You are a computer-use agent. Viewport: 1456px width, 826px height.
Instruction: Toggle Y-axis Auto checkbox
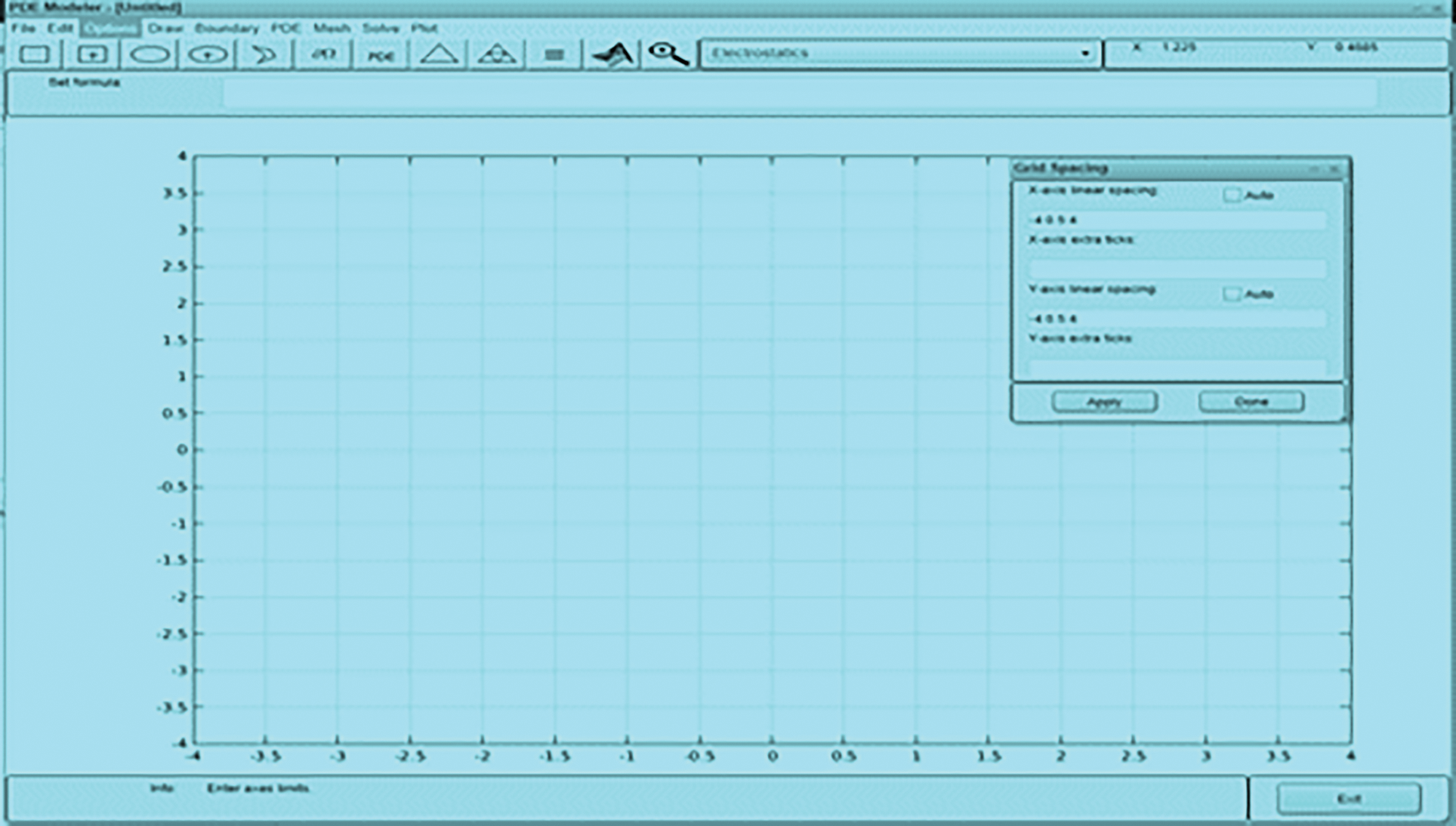pos(1232,294)
